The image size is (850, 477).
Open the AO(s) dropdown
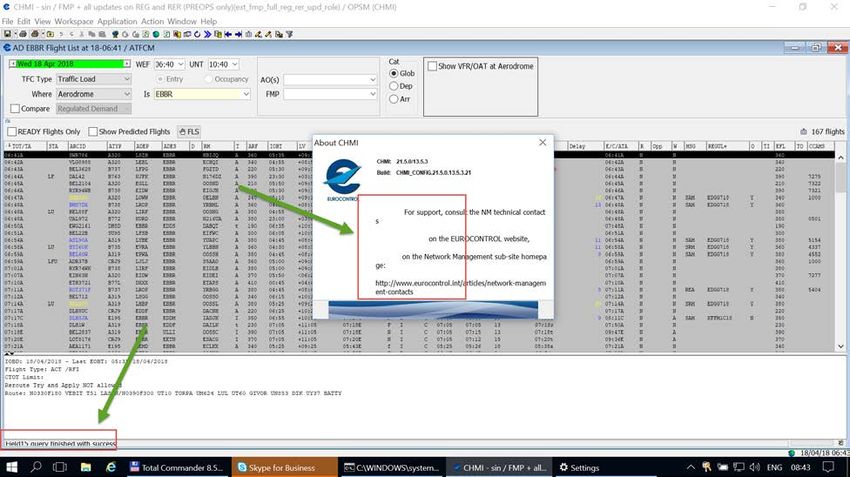coord(373,80)
